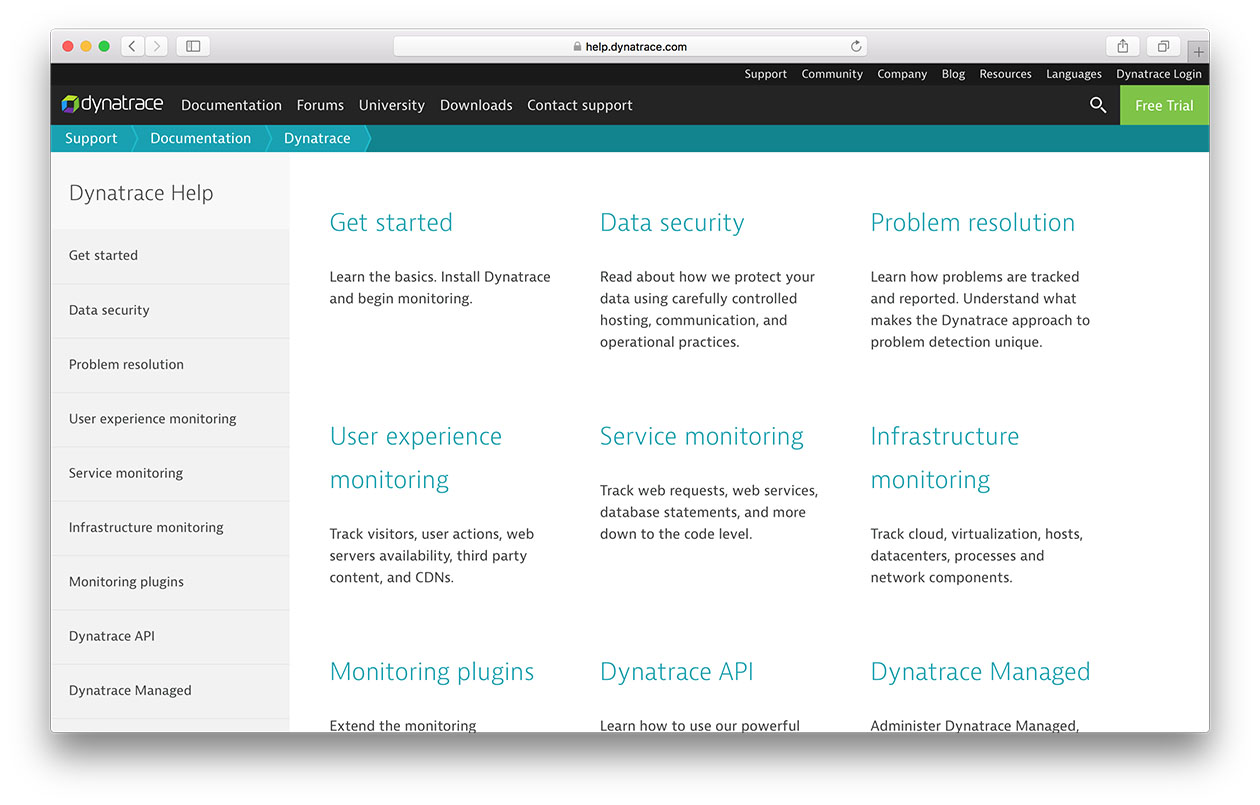
Task: Click the Dynatrace Managed heading link
Action: pyautogui.click(x=981, y=671)
